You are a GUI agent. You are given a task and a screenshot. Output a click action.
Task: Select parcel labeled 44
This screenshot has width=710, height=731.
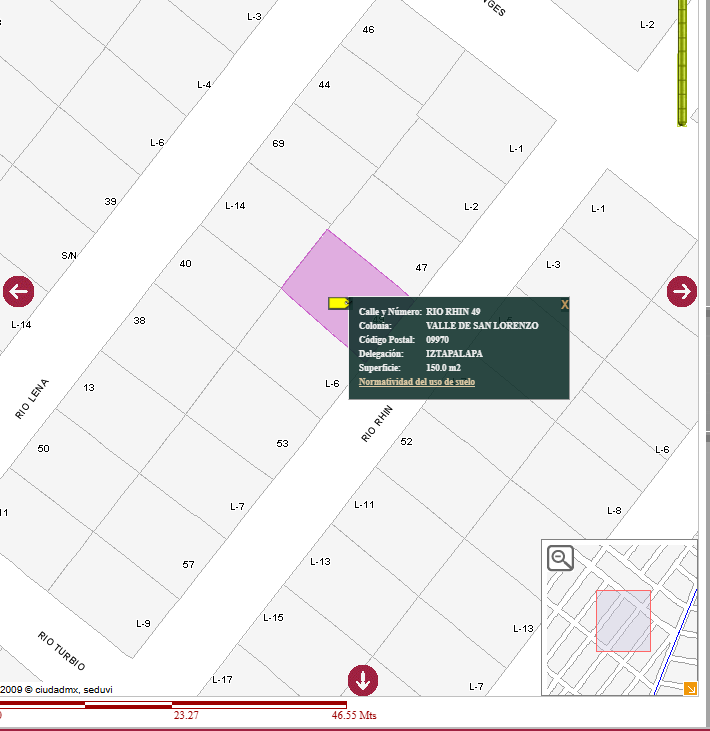324,85
